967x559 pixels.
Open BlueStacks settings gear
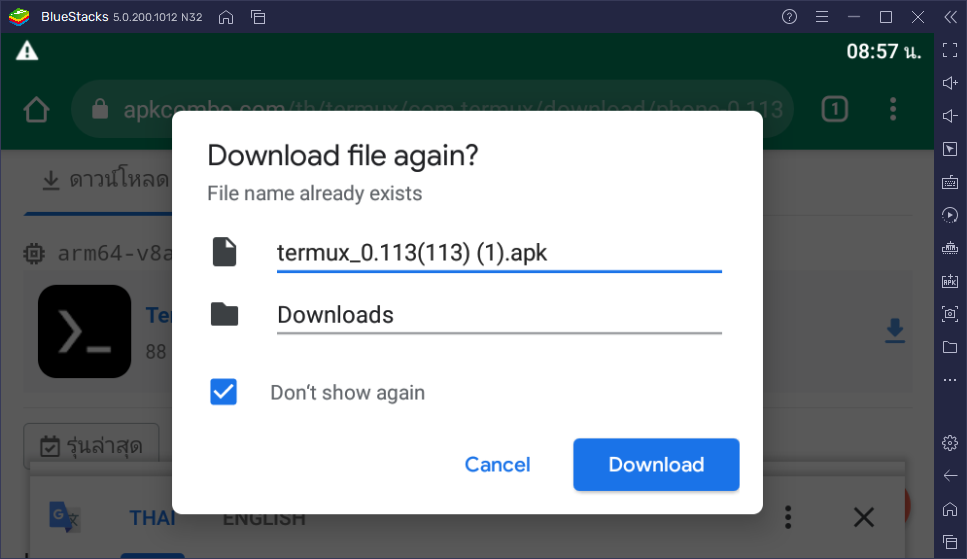pos(950,442)
